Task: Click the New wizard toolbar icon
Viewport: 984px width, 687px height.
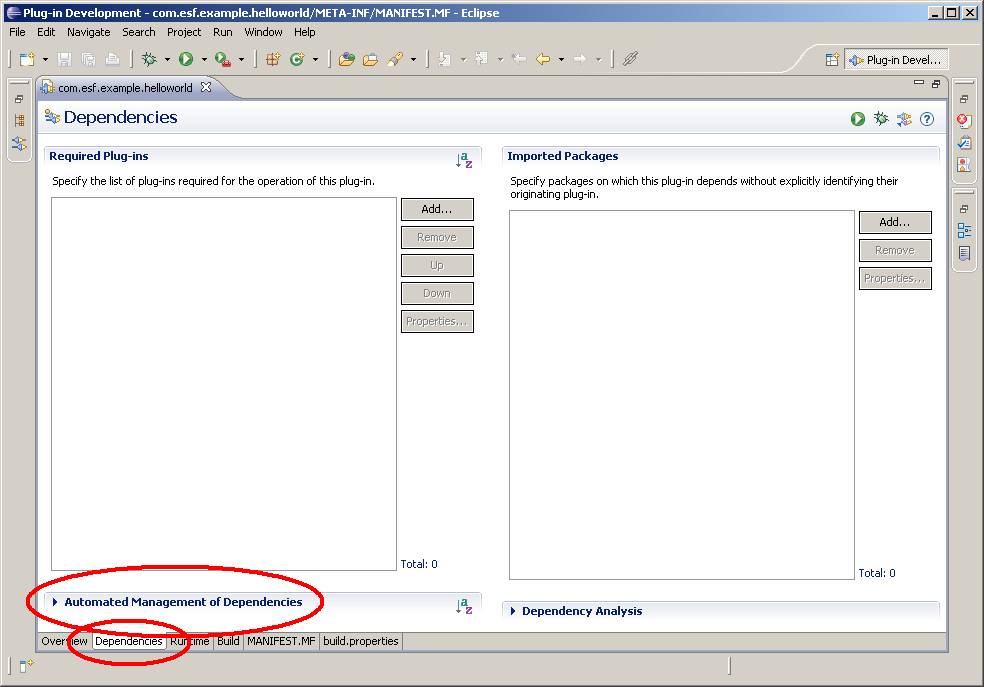Action: (27, 59)
